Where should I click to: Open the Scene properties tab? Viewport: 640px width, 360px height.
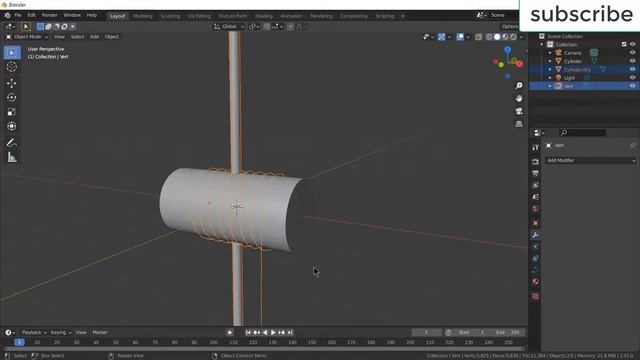point(536,197)
